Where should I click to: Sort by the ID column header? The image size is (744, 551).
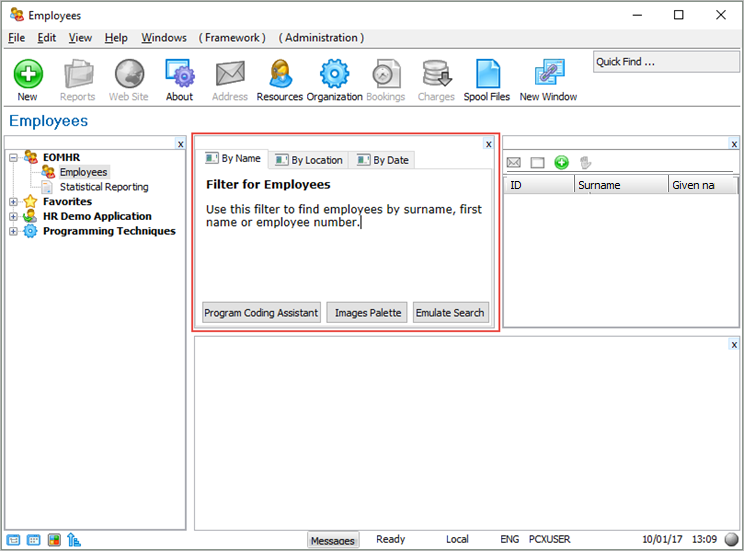[539, 185]
